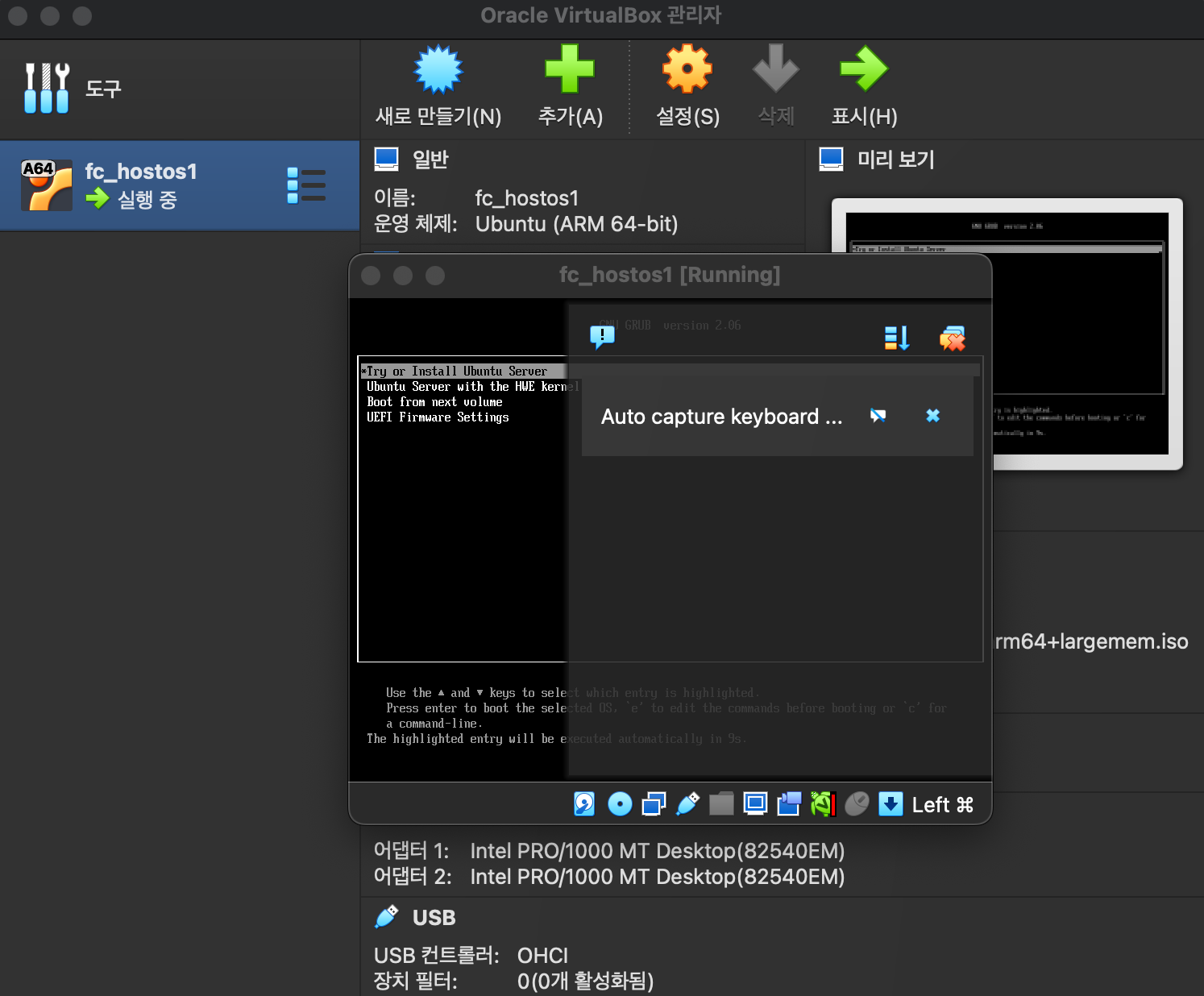Click the USB section header in details

click(x=434, y=918)
